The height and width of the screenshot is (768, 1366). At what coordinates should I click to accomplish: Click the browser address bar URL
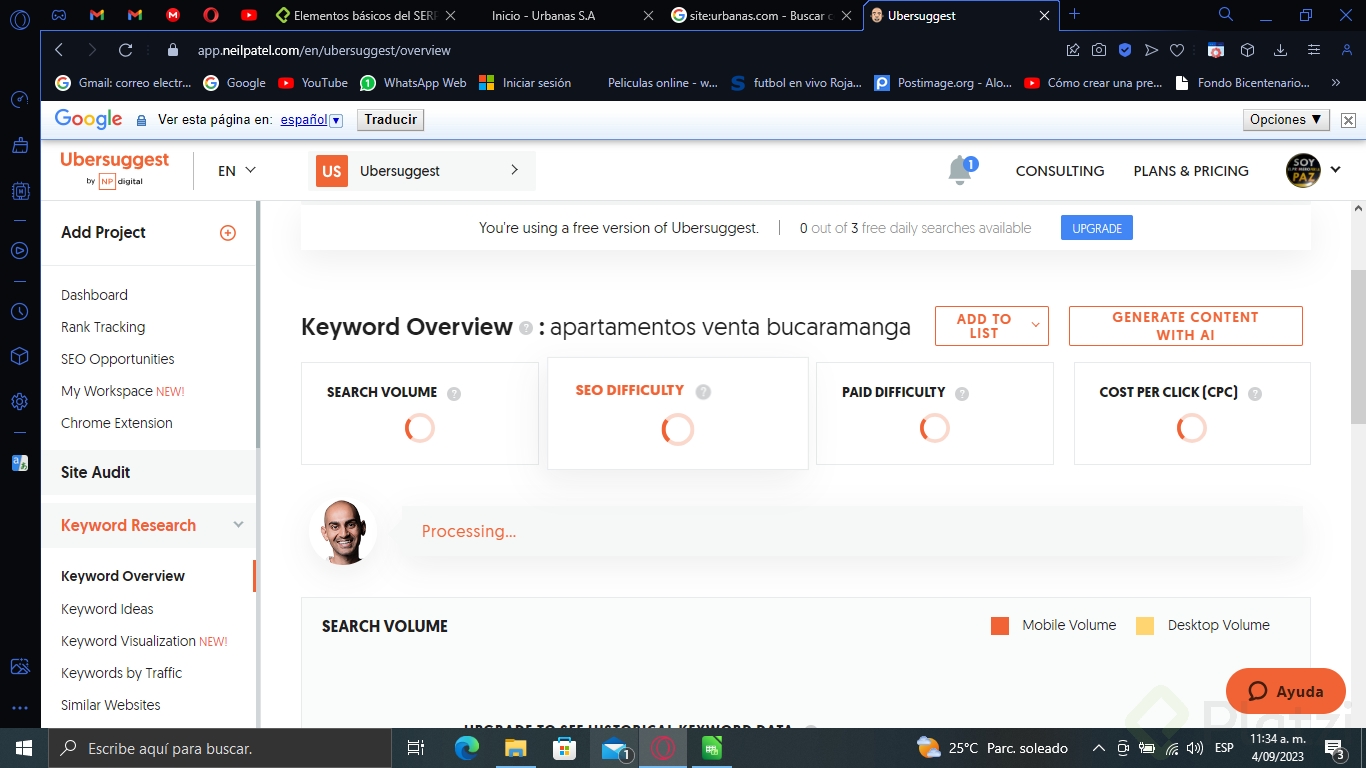click(323, 50)
